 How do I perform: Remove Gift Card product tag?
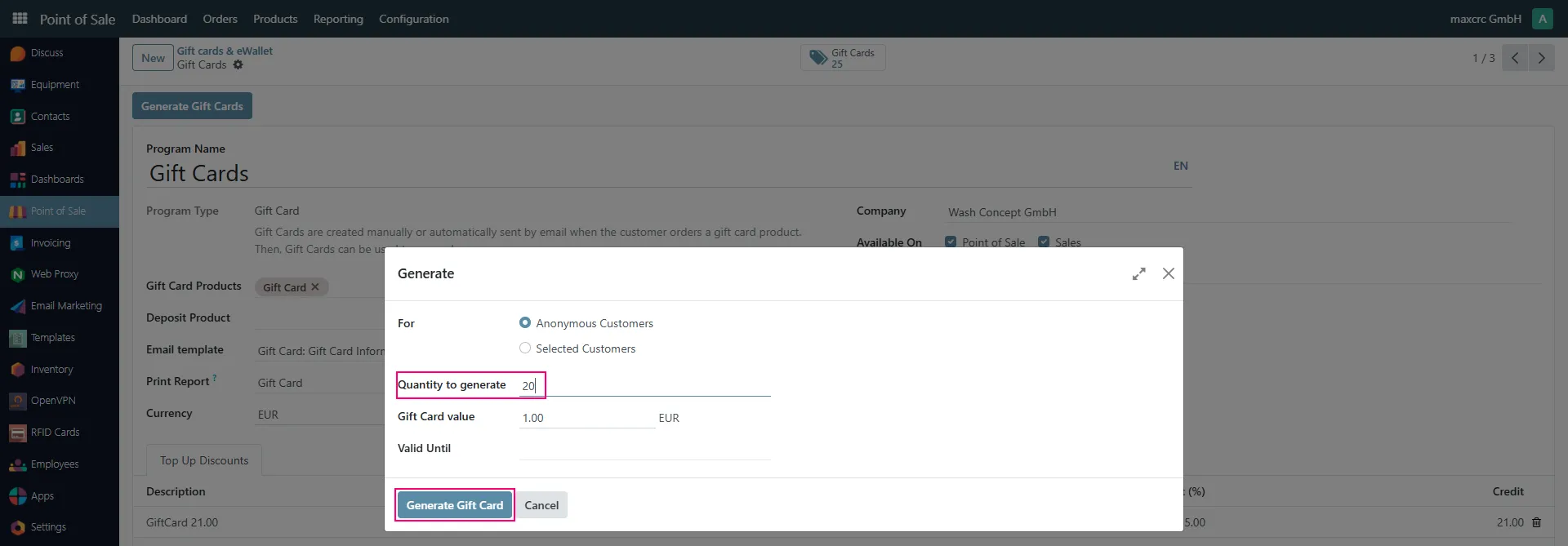(x=315, y=287)
